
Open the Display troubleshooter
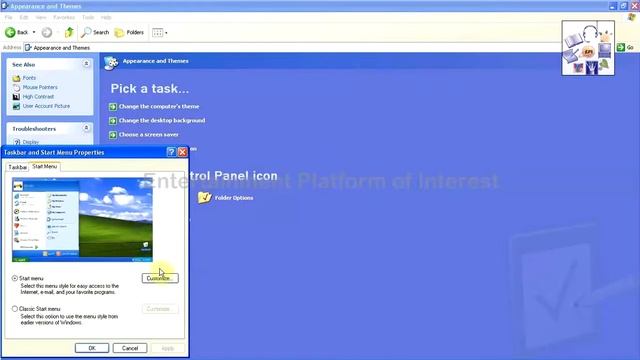pyautogui.click(x=31, y=142)
